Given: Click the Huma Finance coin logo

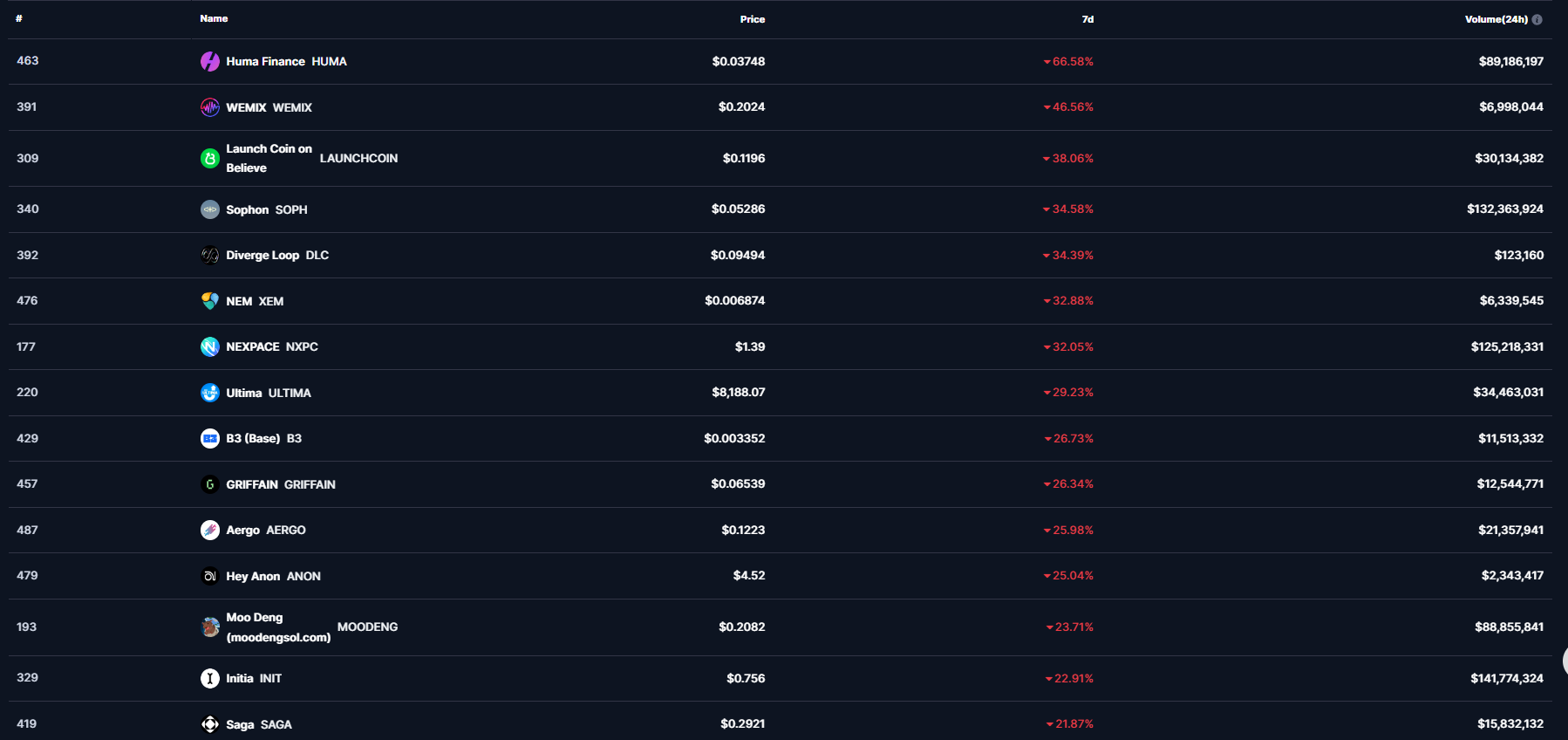Looking at the screenshot, I should point(210,61).
